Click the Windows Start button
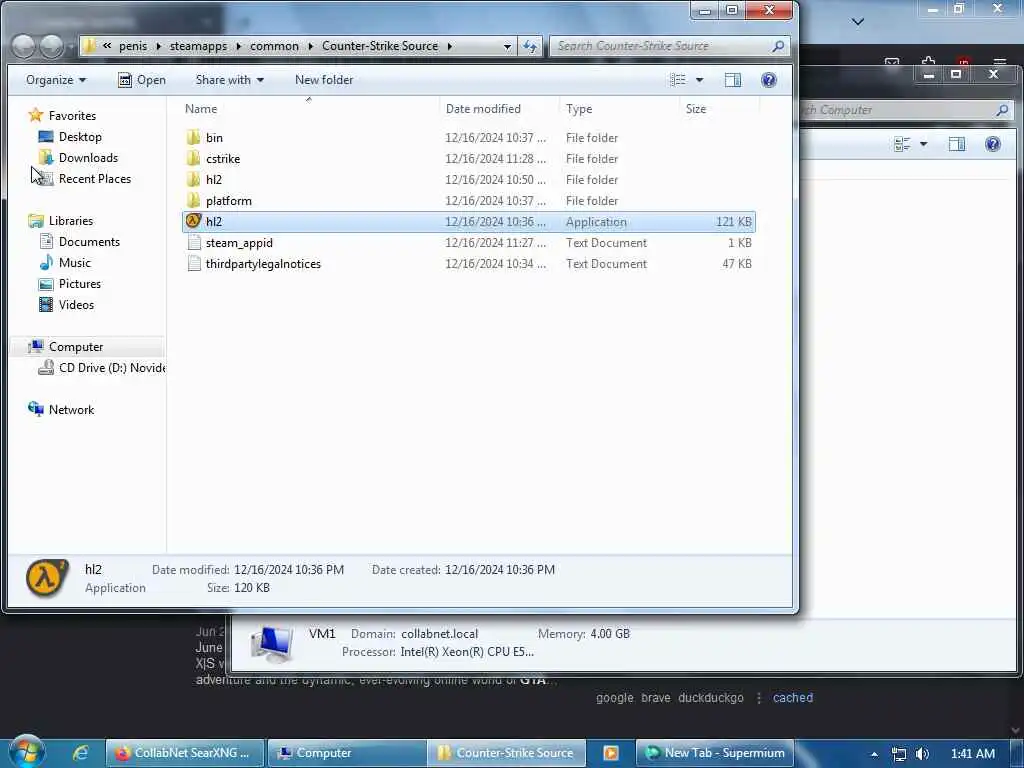 pyautogui.click(x=26, y=752)
